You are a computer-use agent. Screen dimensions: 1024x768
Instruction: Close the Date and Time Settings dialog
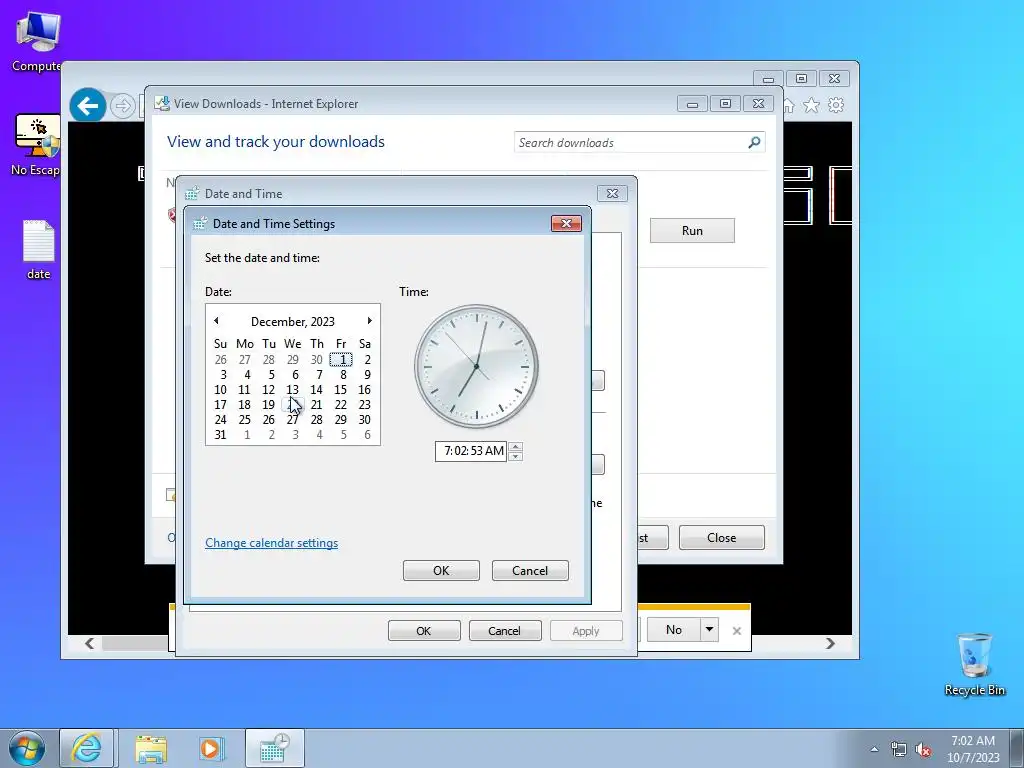click(566, 223)
